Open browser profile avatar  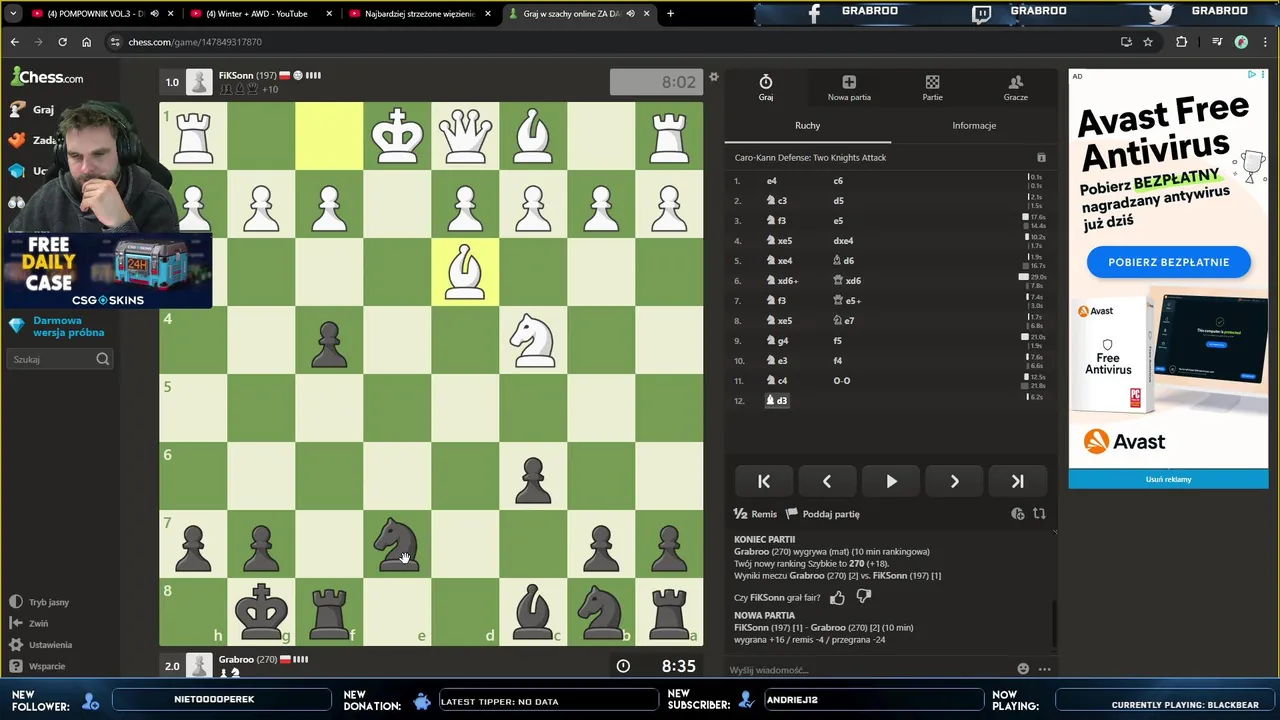1241,42
